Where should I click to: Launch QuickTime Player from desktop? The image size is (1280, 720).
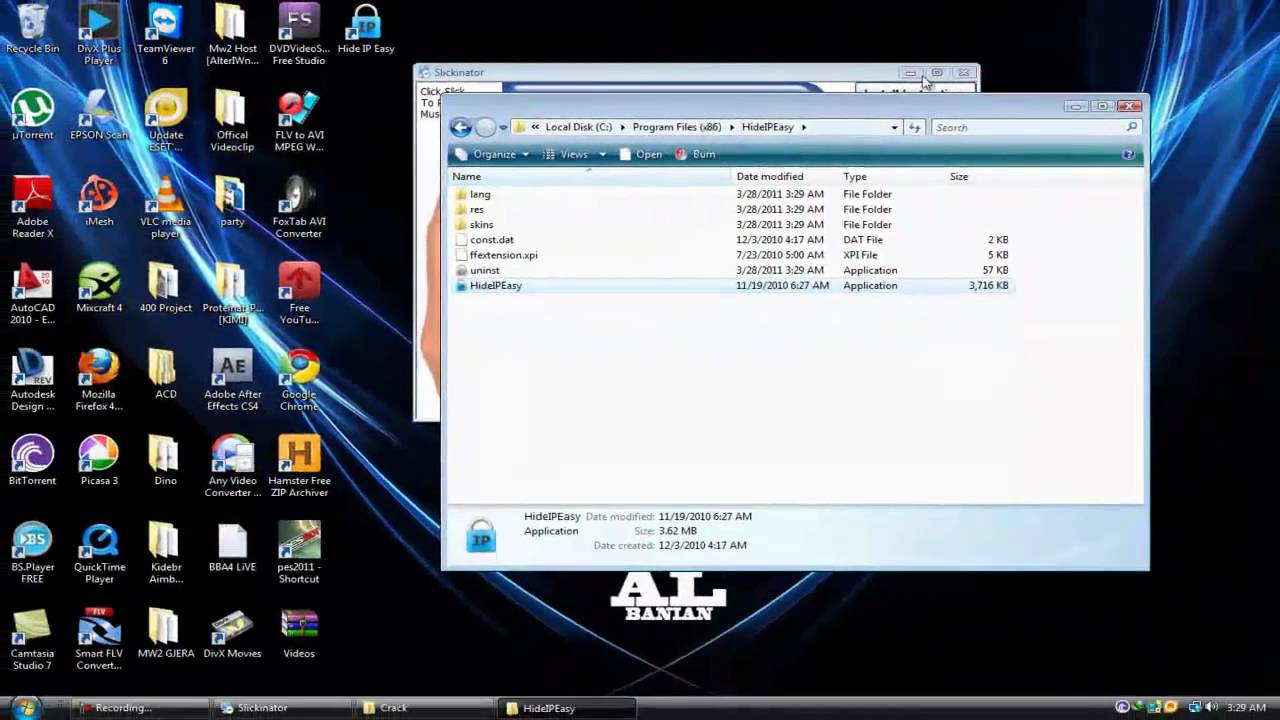click(98, 553)
